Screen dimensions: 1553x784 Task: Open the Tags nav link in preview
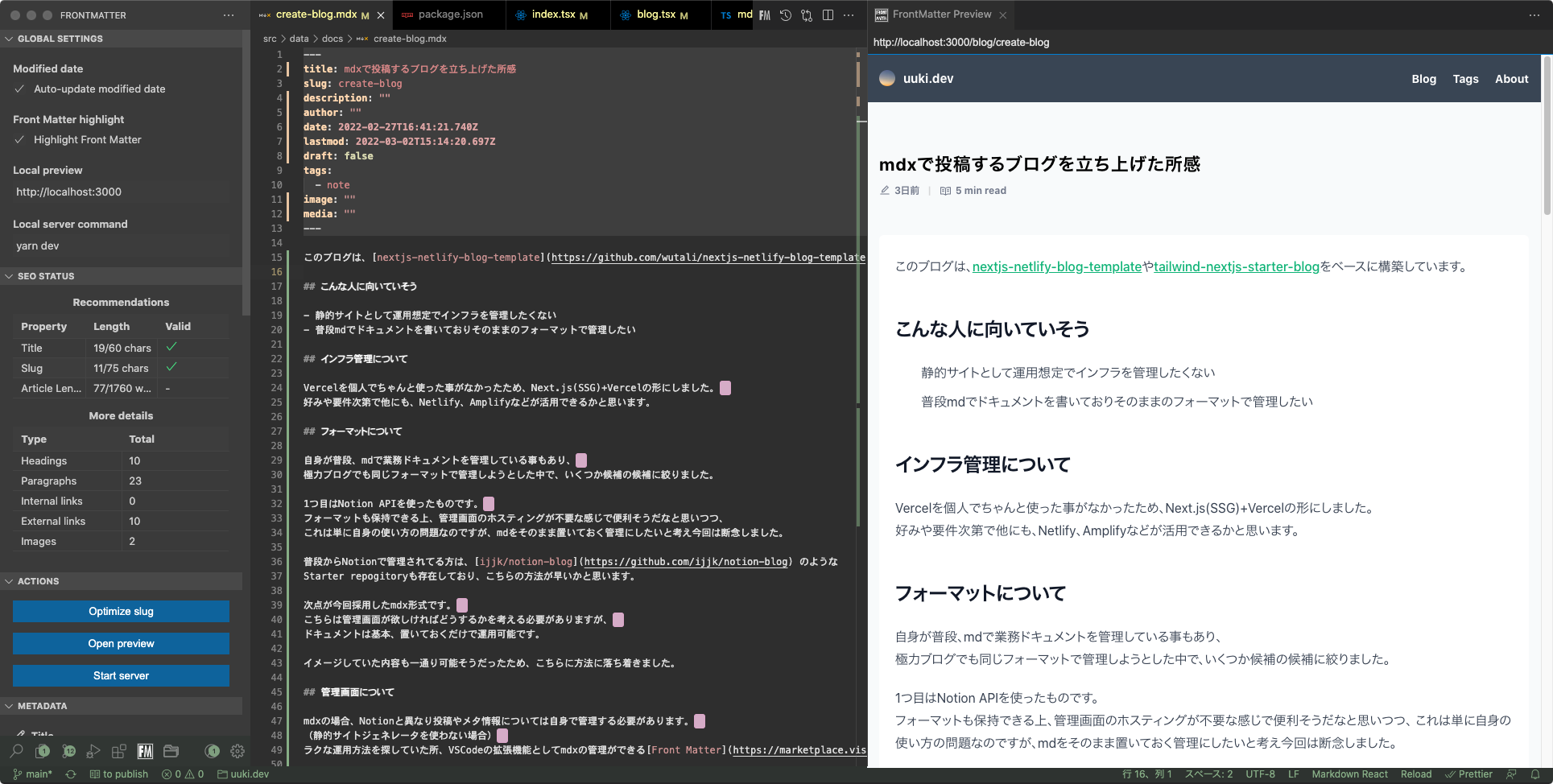click(1465, 79)
